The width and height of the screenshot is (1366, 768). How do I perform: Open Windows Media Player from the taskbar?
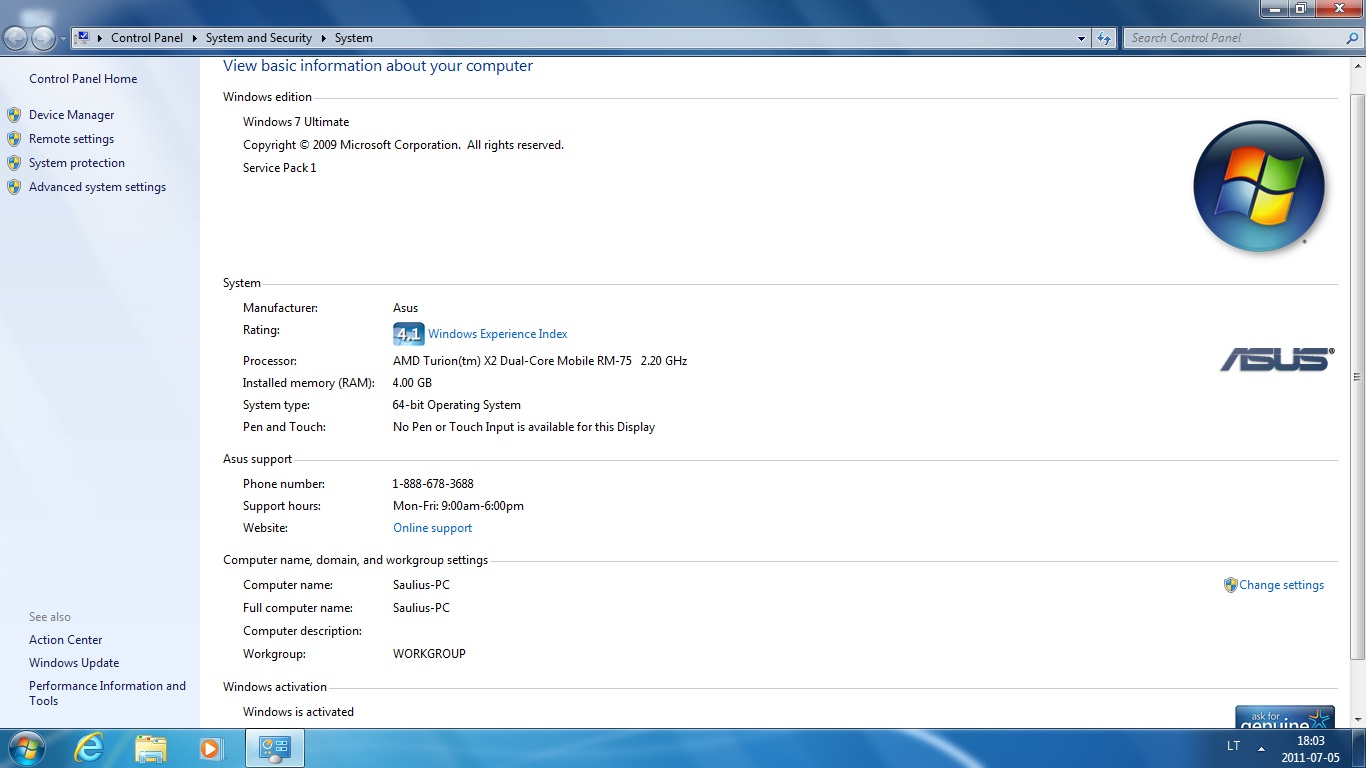click(x=210, y=748)
